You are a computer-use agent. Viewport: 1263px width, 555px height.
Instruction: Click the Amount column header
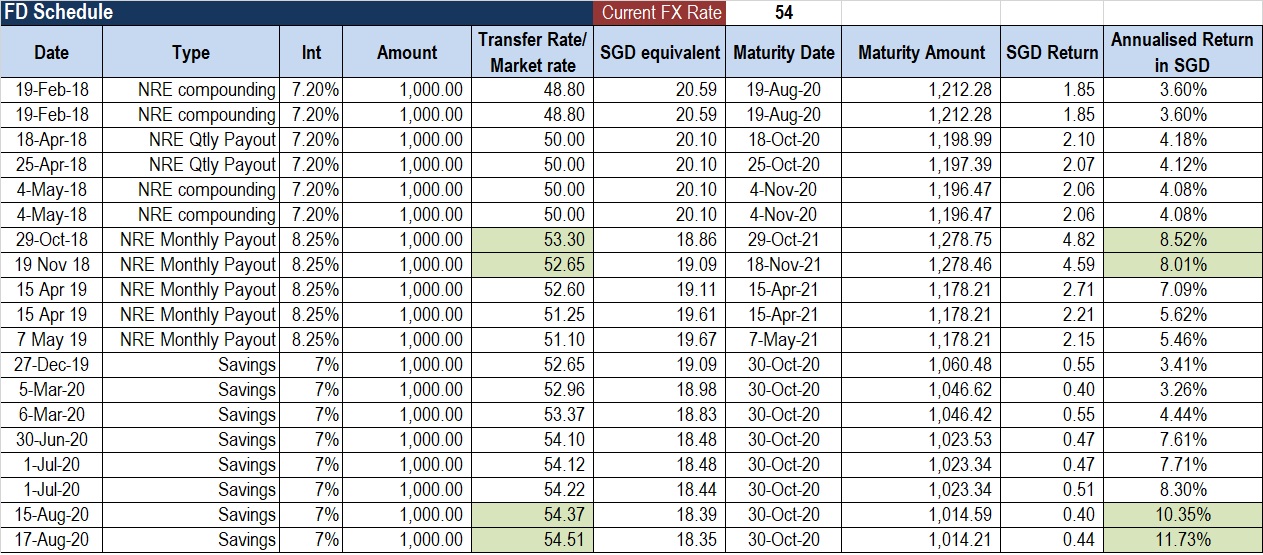coord(407,52)
